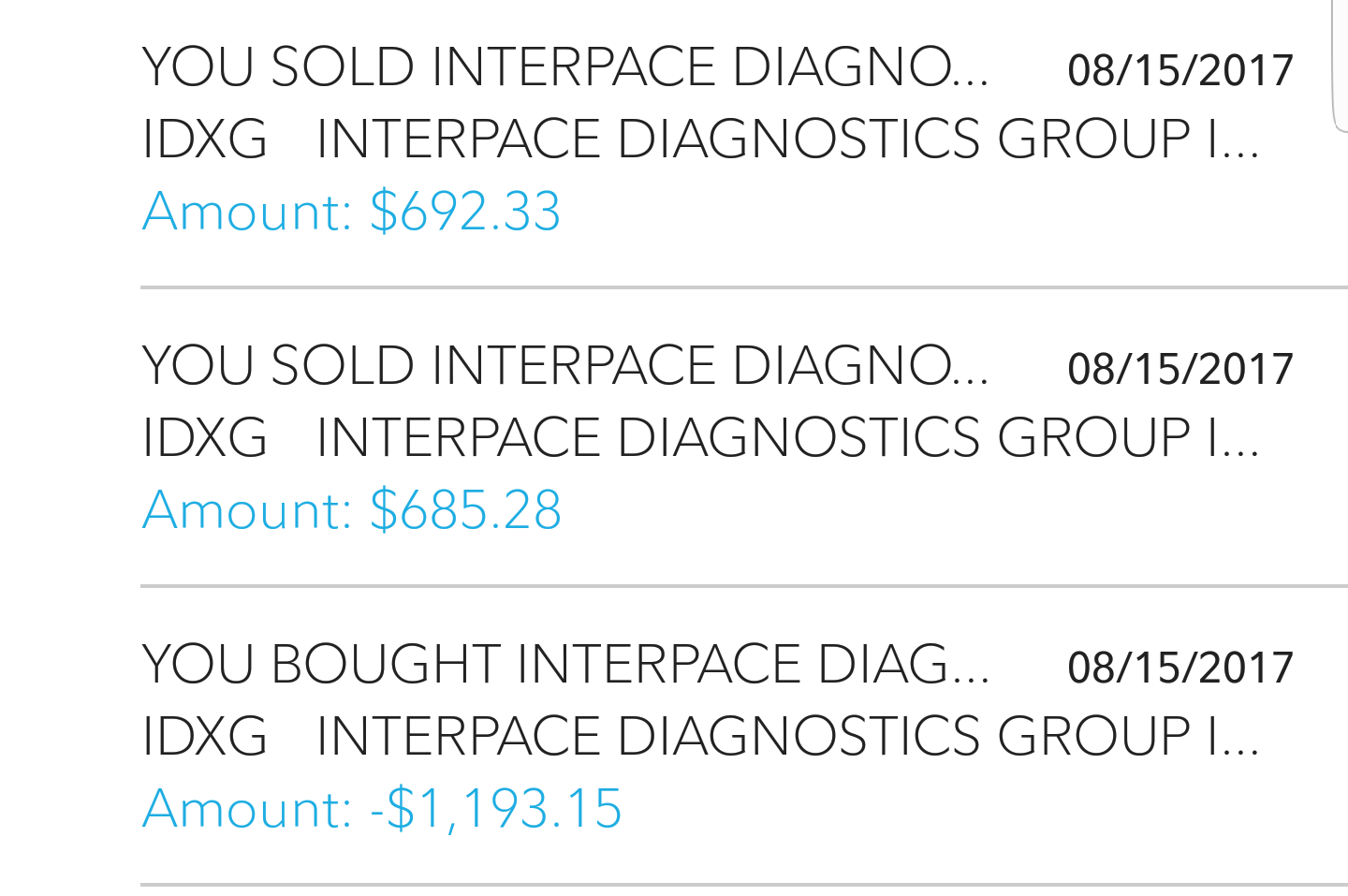Image resolution: width=1348 pixels, height=896 pixels.
Task: Tap the Amount: $692.33 text
Action: tap(352, 212)
